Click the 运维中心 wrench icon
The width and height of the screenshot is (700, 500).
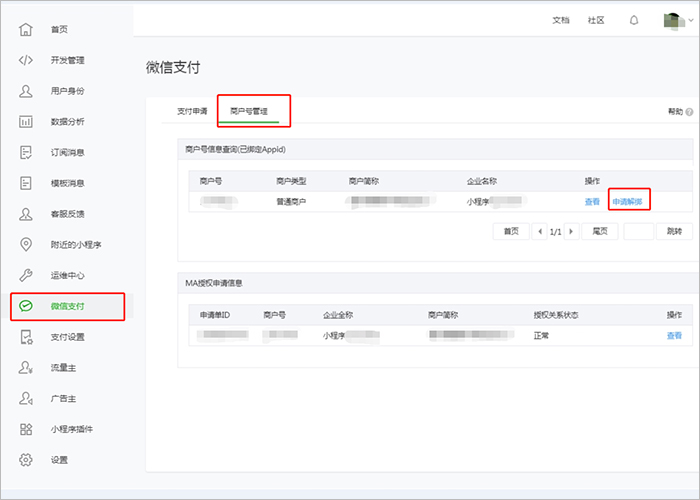[x=26, y=275]
